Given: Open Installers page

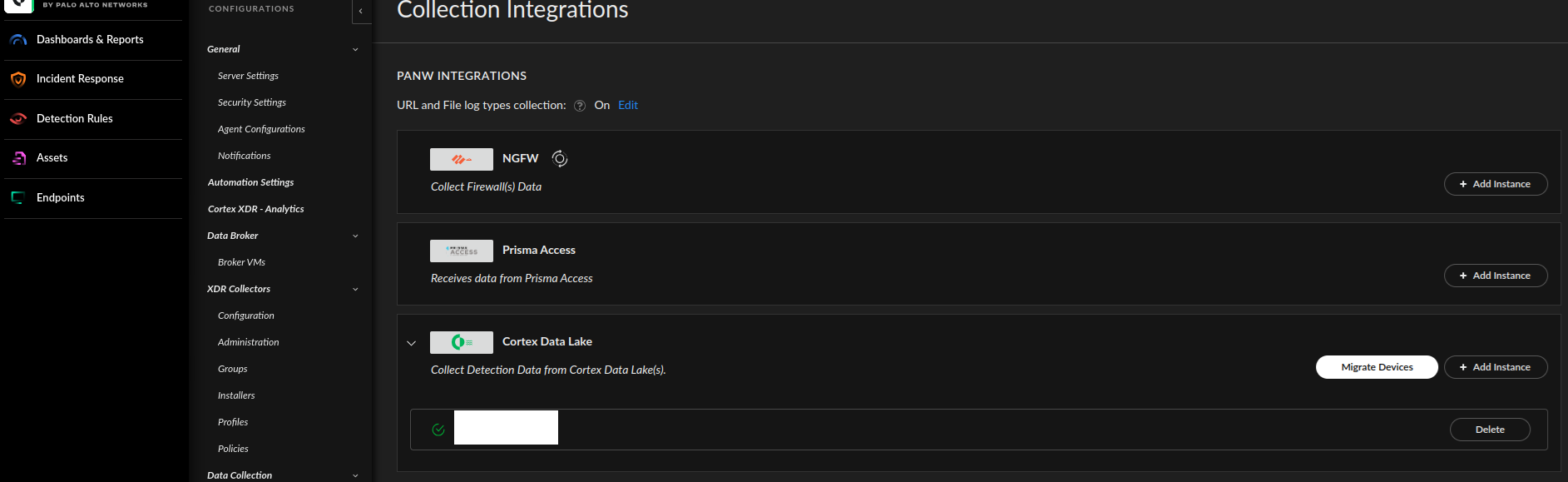Looking at the screenshot, I should tap(236, 395).
